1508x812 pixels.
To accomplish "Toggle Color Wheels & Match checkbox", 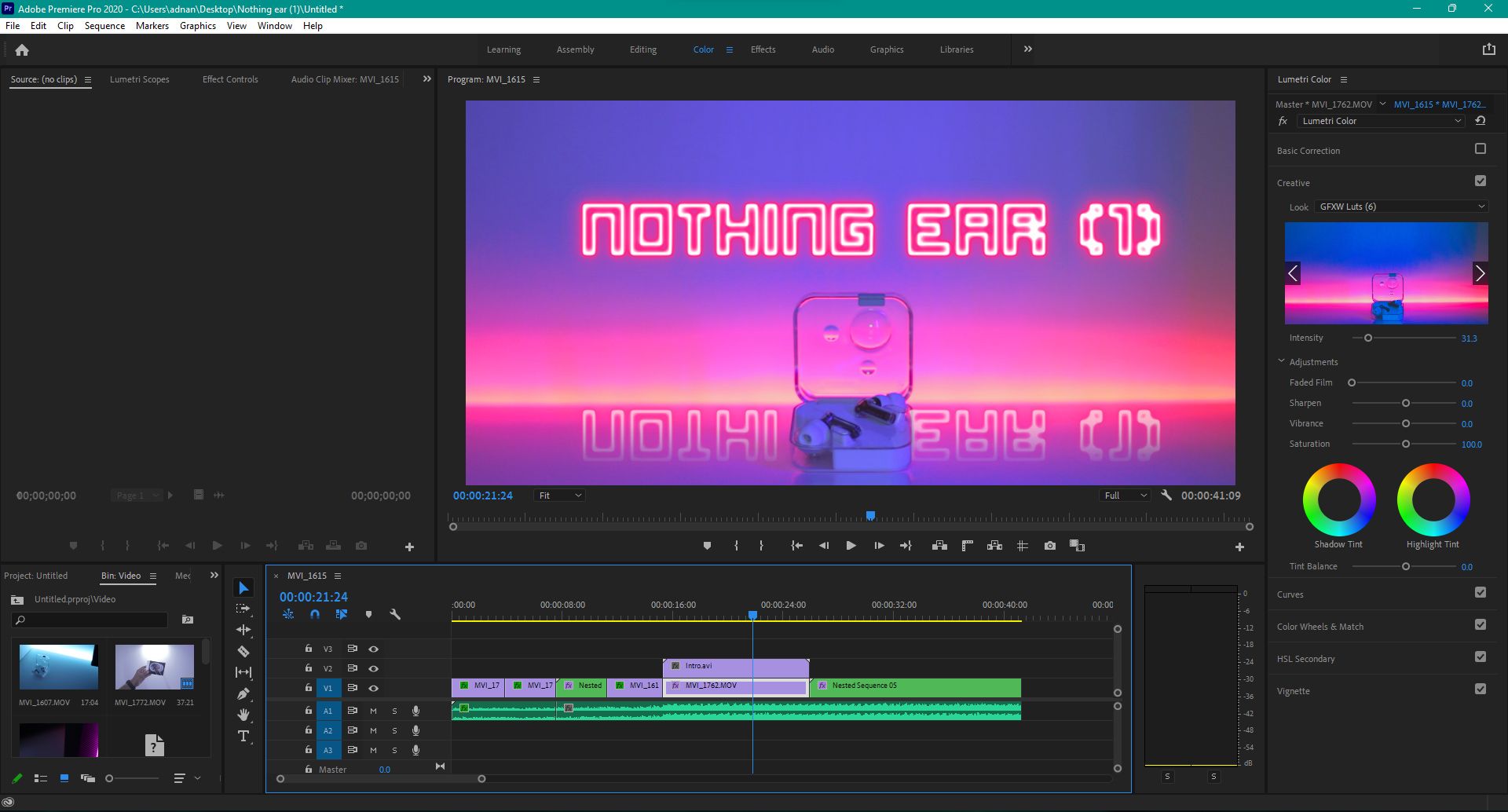I will 1481,624.
